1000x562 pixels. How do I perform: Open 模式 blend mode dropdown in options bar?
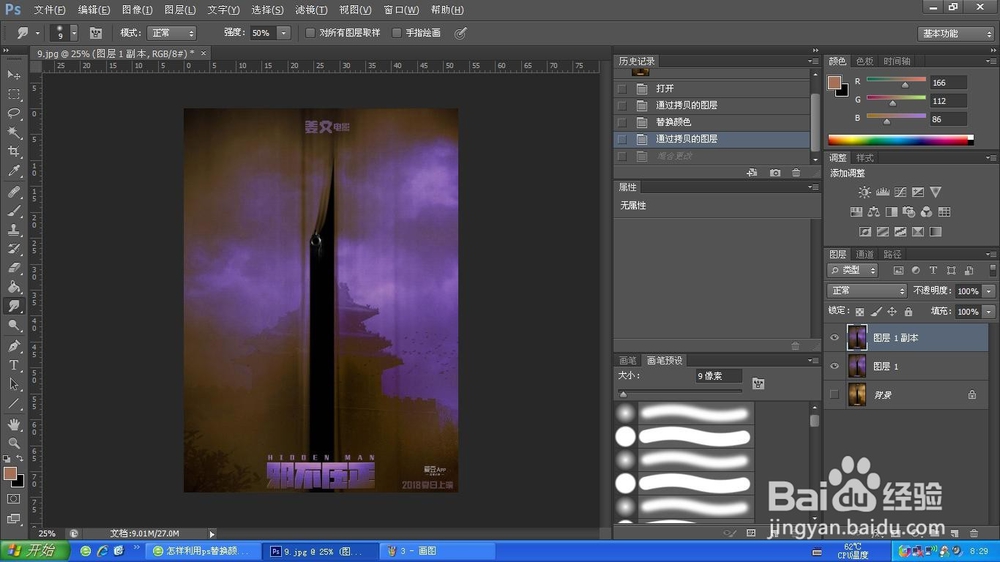pyautogui.click(x=171, y=33)
